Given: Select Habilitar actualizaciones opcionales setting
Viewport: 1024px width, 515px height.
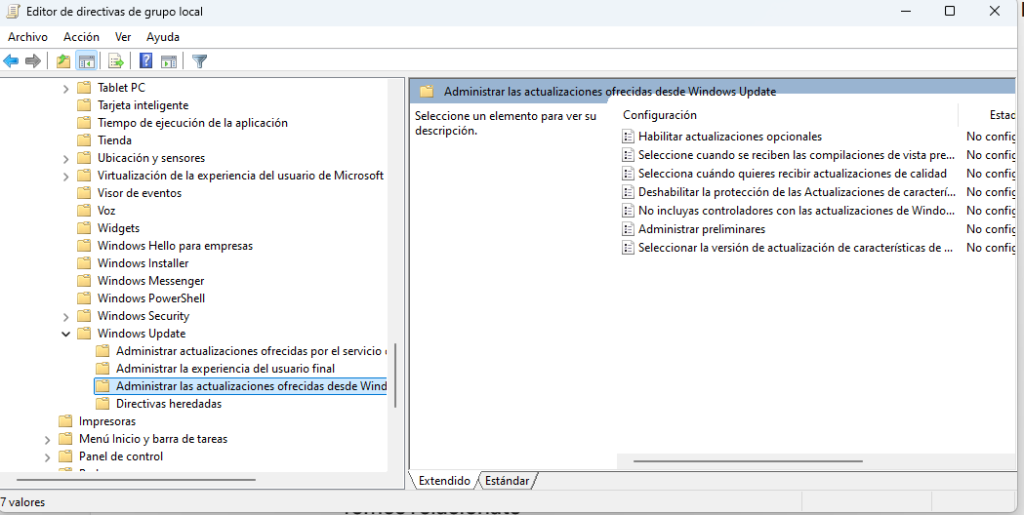Looking at the screenshot, I should coord(730,136).
